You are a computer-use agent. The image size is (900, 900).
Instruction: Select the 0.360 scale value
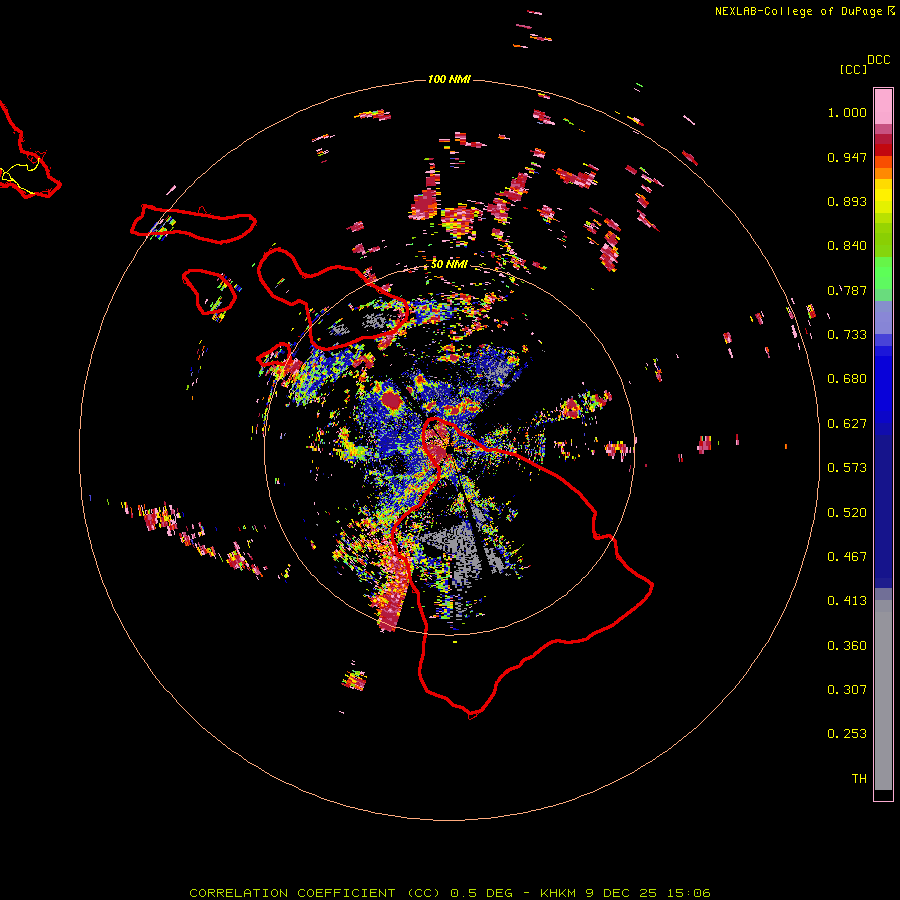coord(847,646)
